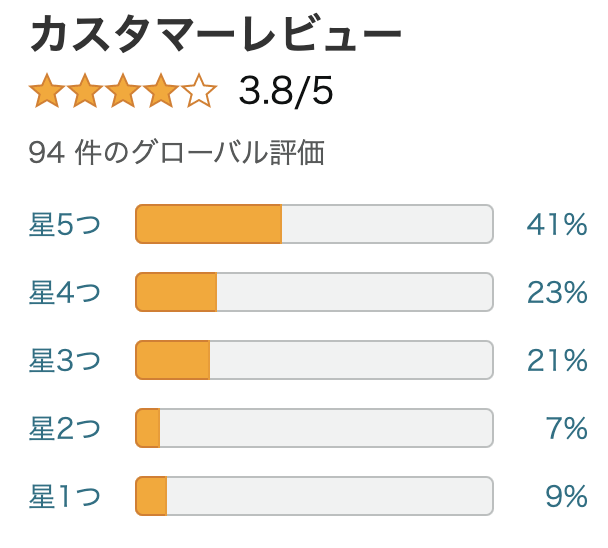Click the 41% percentage link
The width and height of the screenshot is (608, 548).
[x=557, y=225]
